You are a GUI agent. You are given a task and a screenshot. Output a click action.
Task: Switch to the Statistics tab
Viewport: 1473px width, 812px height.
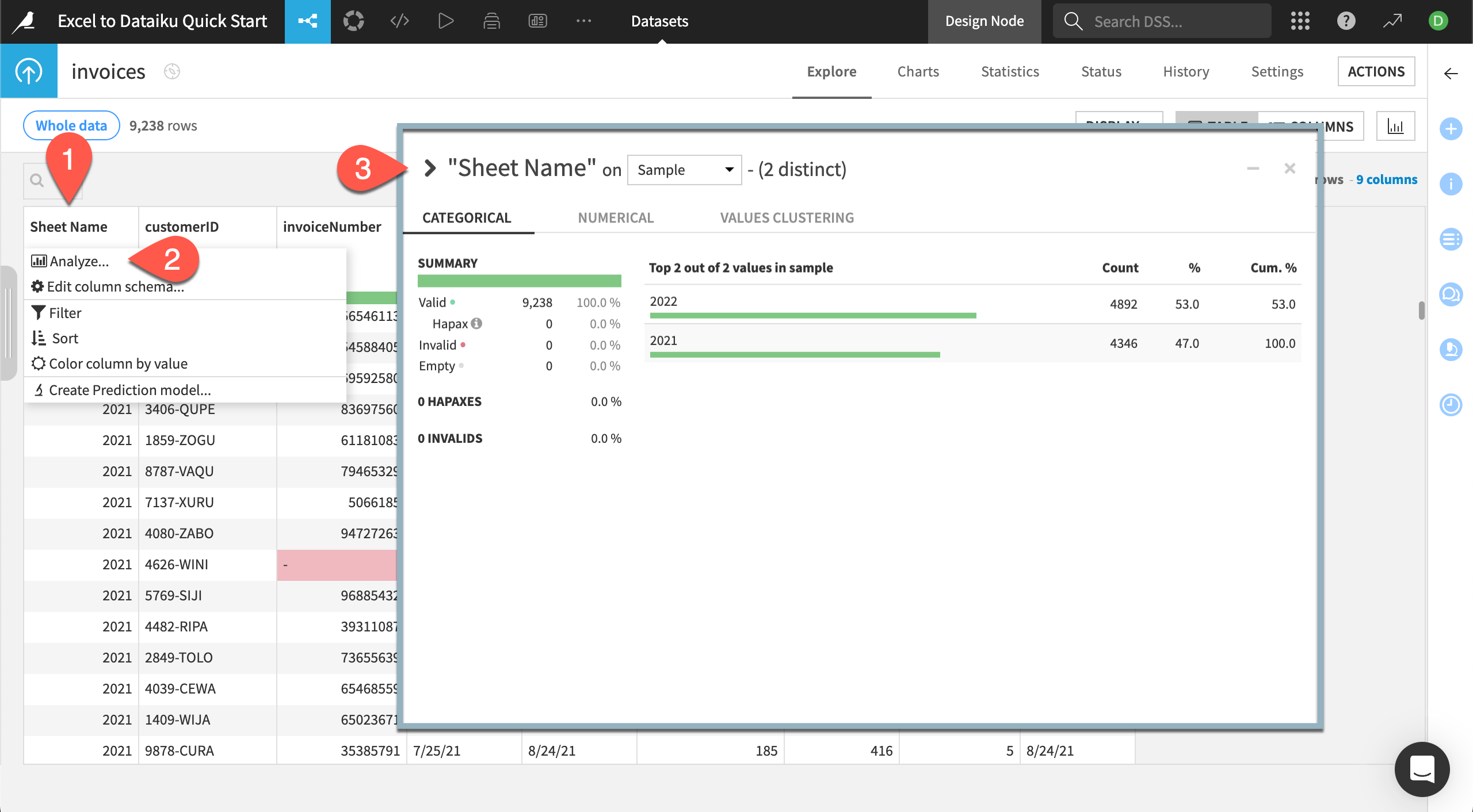[1010, 71]
